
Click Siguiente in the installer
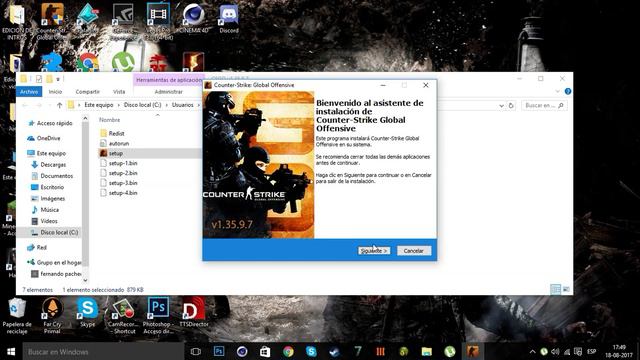[x=374, y=251]
